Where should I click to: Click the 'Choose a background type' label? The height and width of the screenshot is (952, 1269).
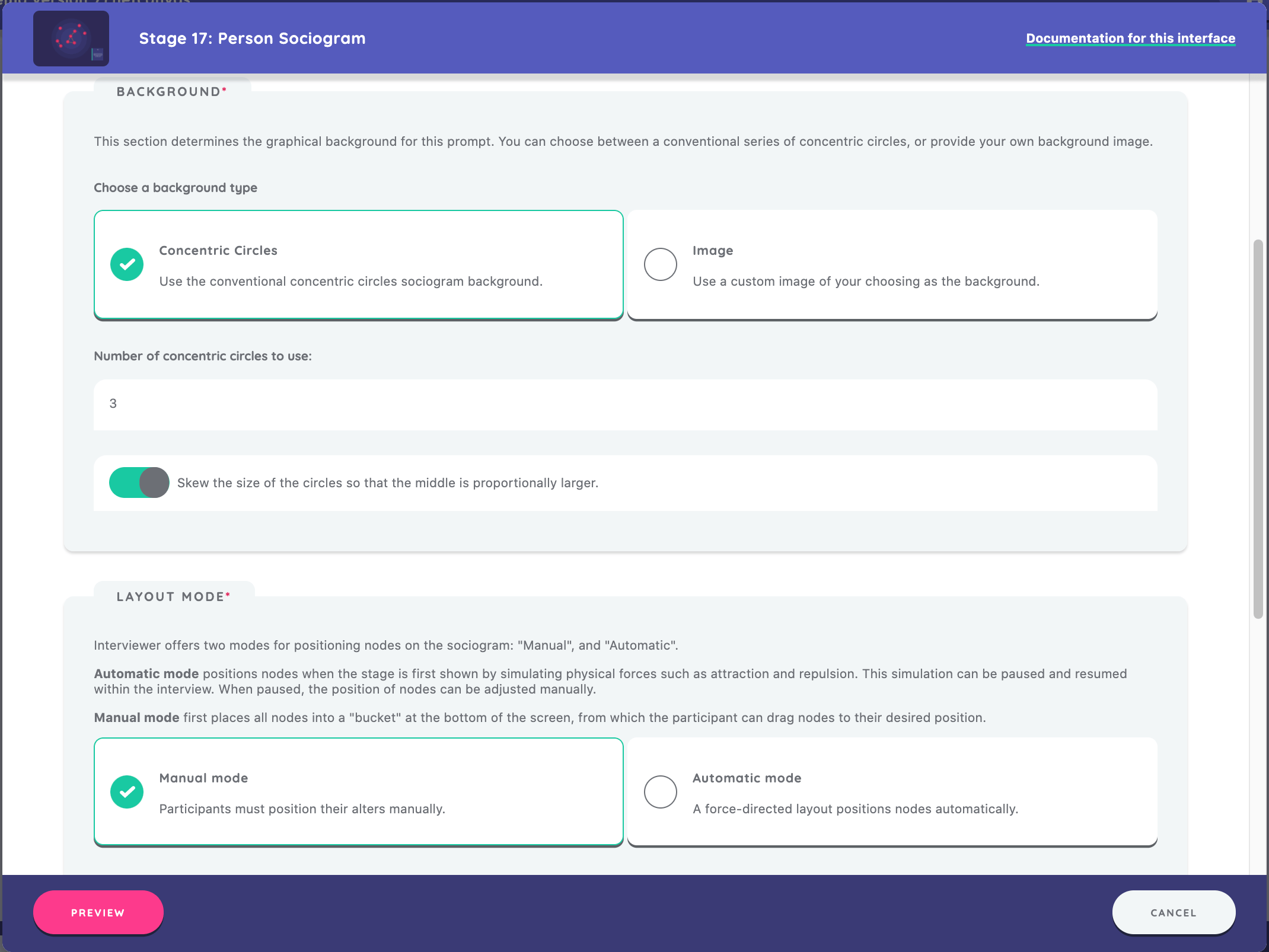pyautogui.click(x=176, y=188)
